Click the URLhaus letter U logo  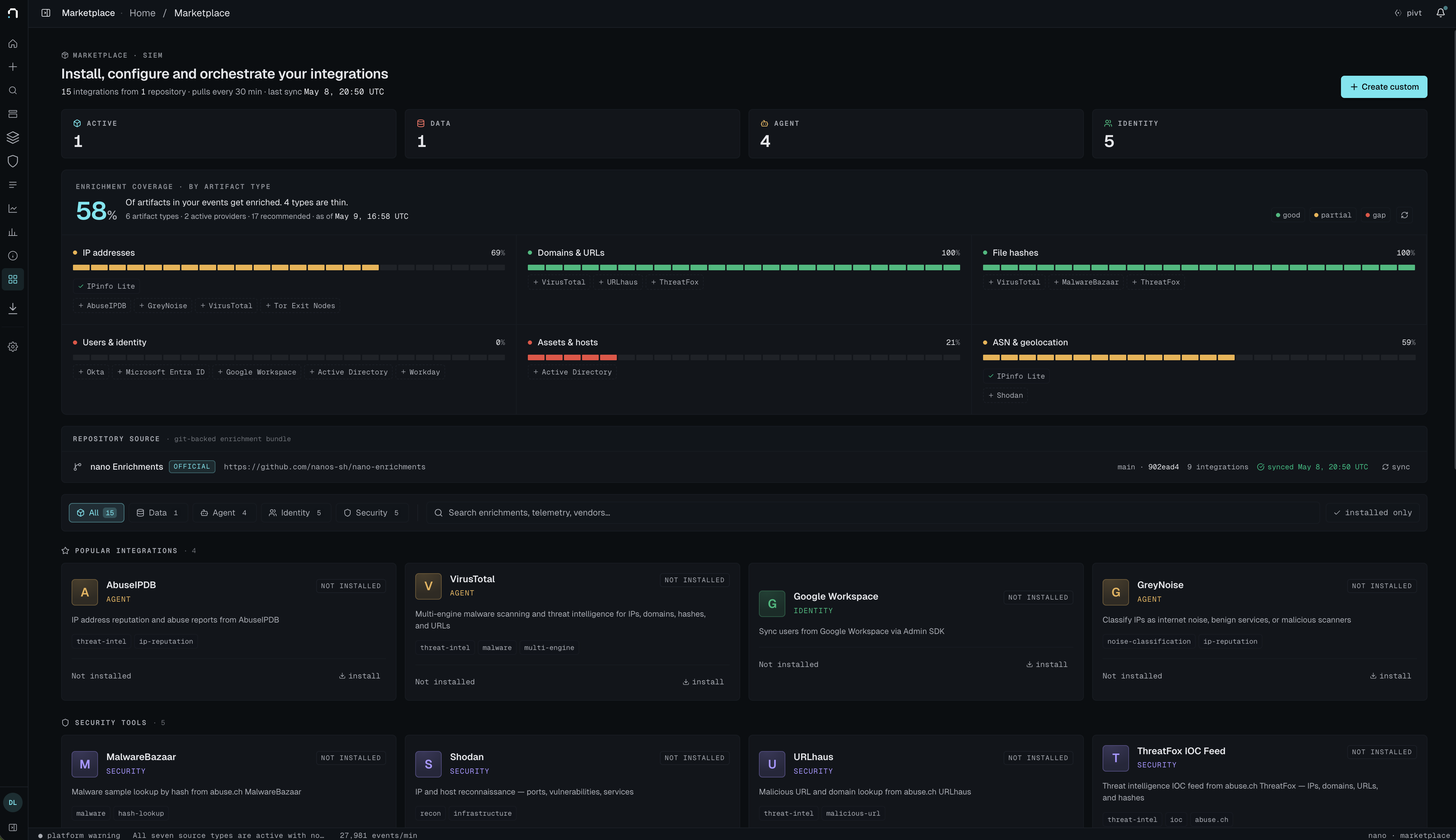(x=772, y=764)
